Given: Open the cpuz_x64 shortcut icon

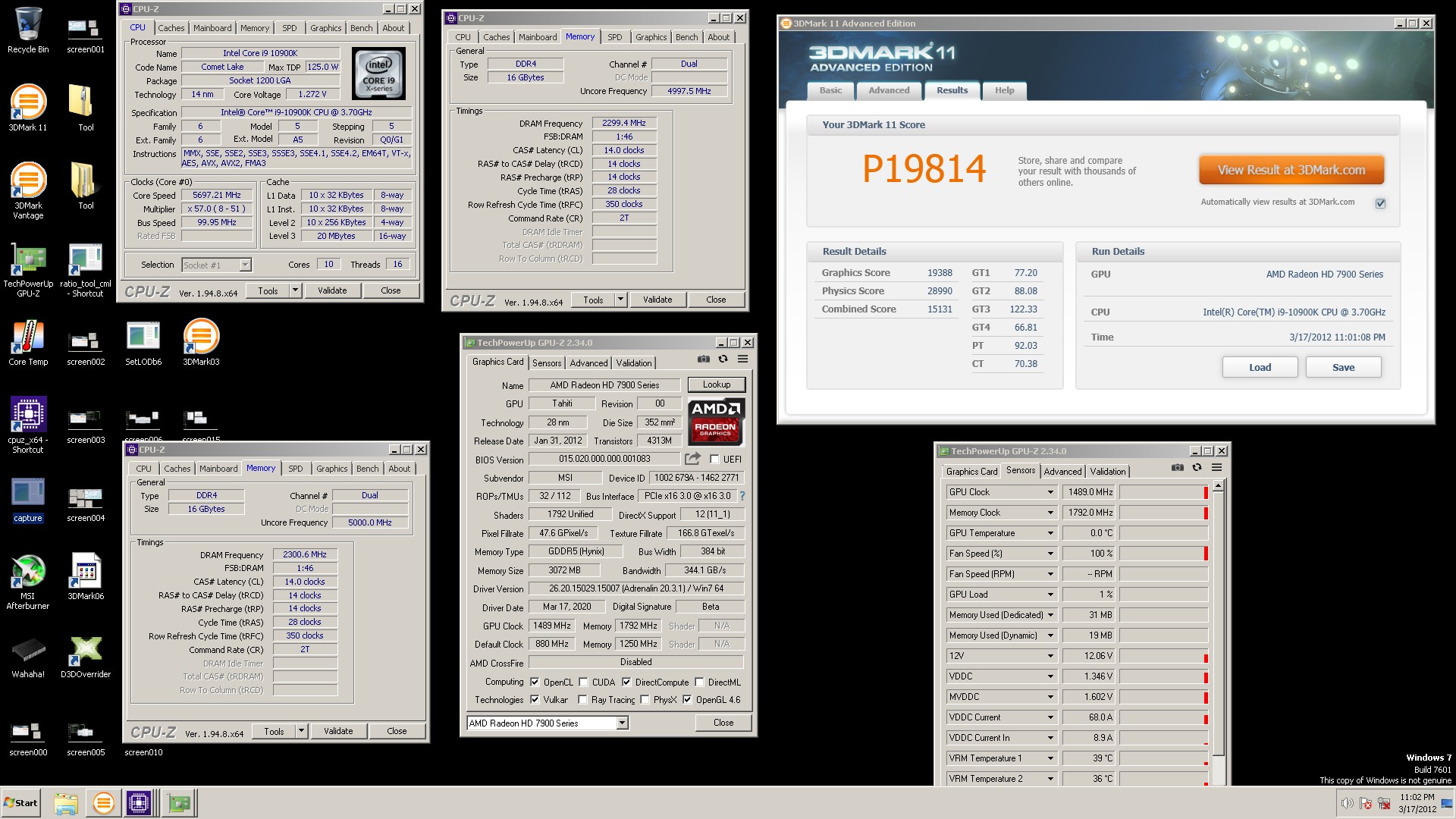Looking at the screenshot, I should tap(28, 425).
